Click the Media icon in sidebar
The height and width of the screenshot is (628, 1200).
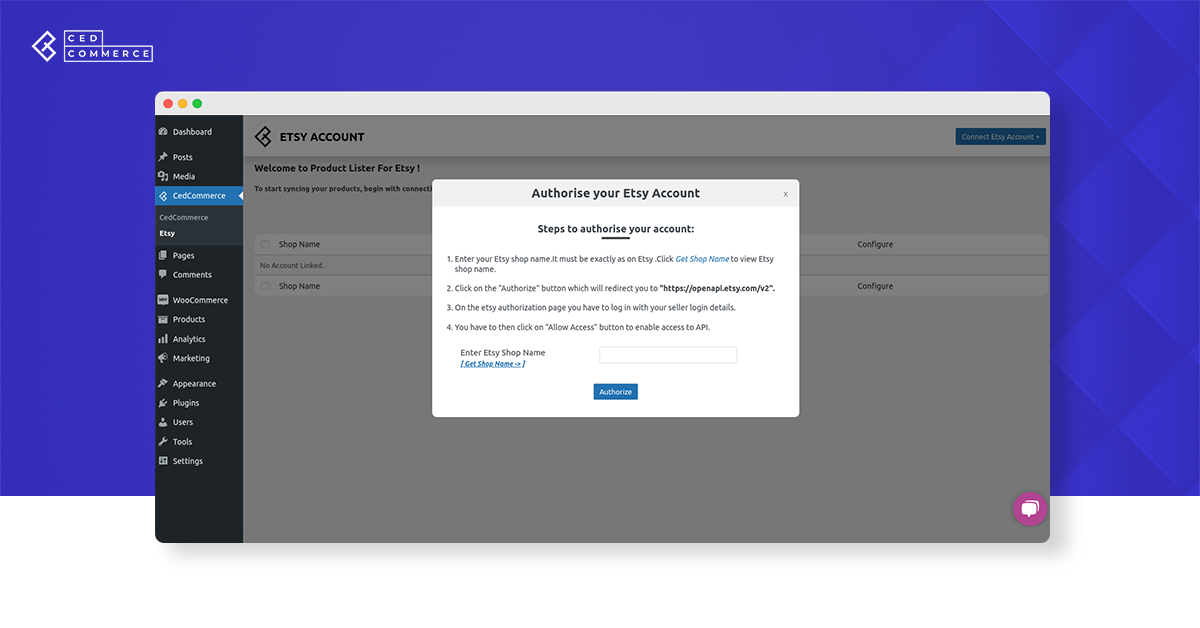163,177
